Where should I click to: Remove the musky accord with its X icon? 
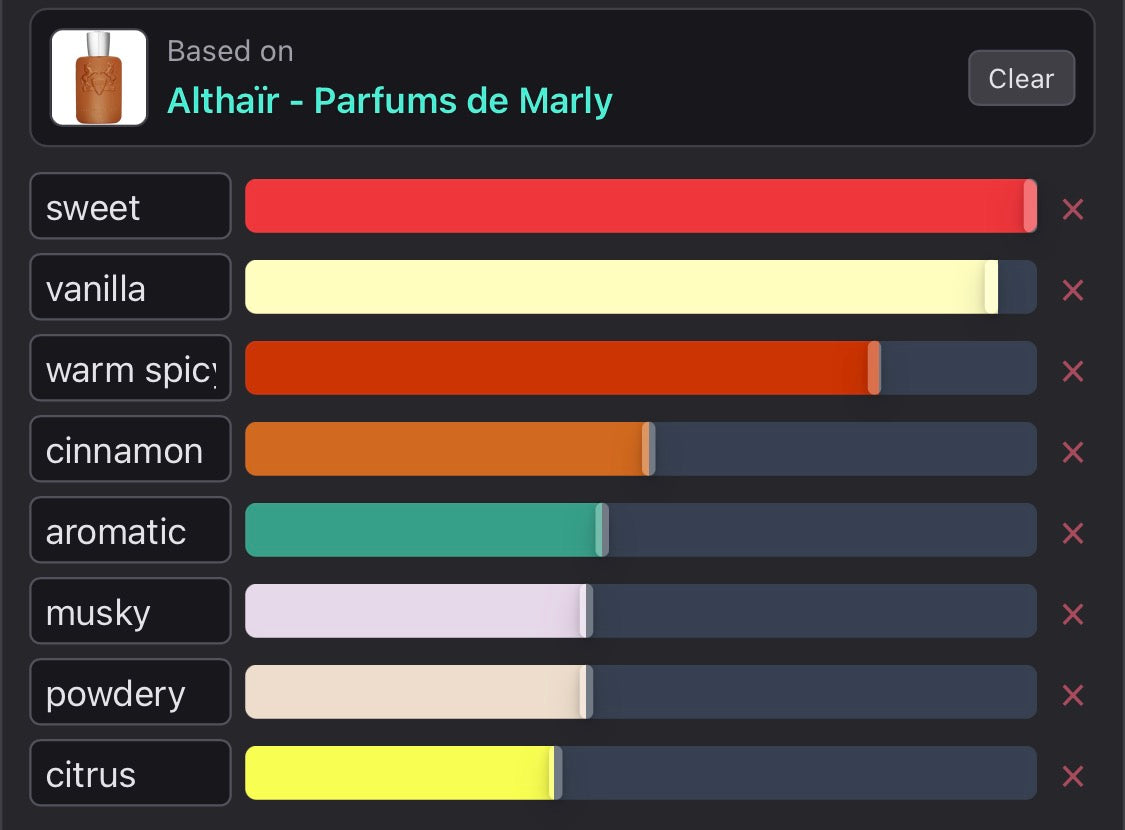[x=1073, y=615]
